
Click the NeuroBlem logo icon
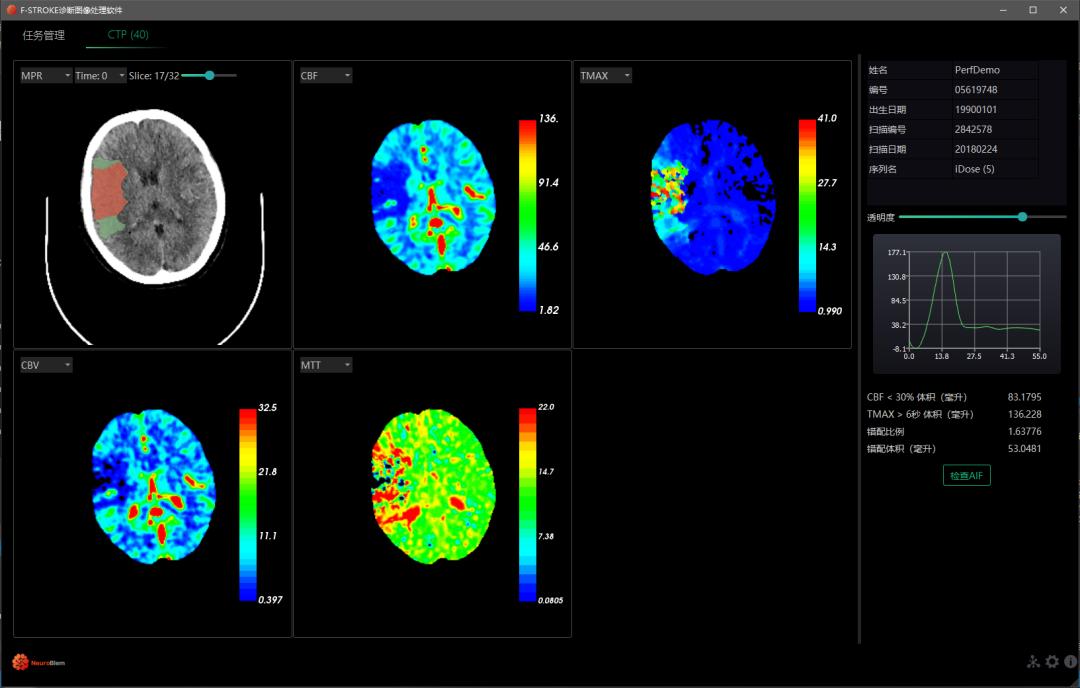[20, 661]
